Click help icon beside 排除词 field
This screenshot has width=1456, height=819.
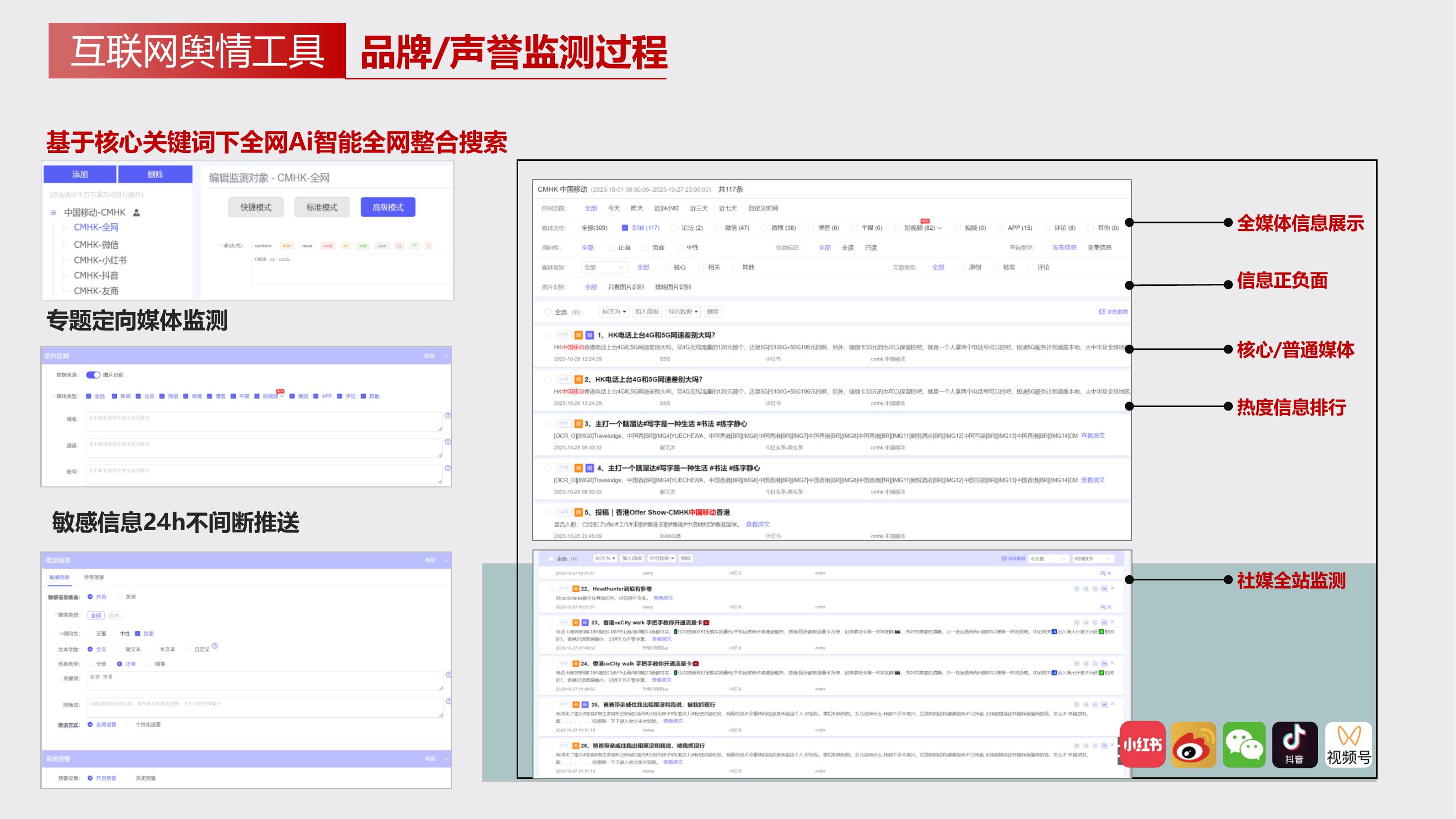click(x=448, y=701)
